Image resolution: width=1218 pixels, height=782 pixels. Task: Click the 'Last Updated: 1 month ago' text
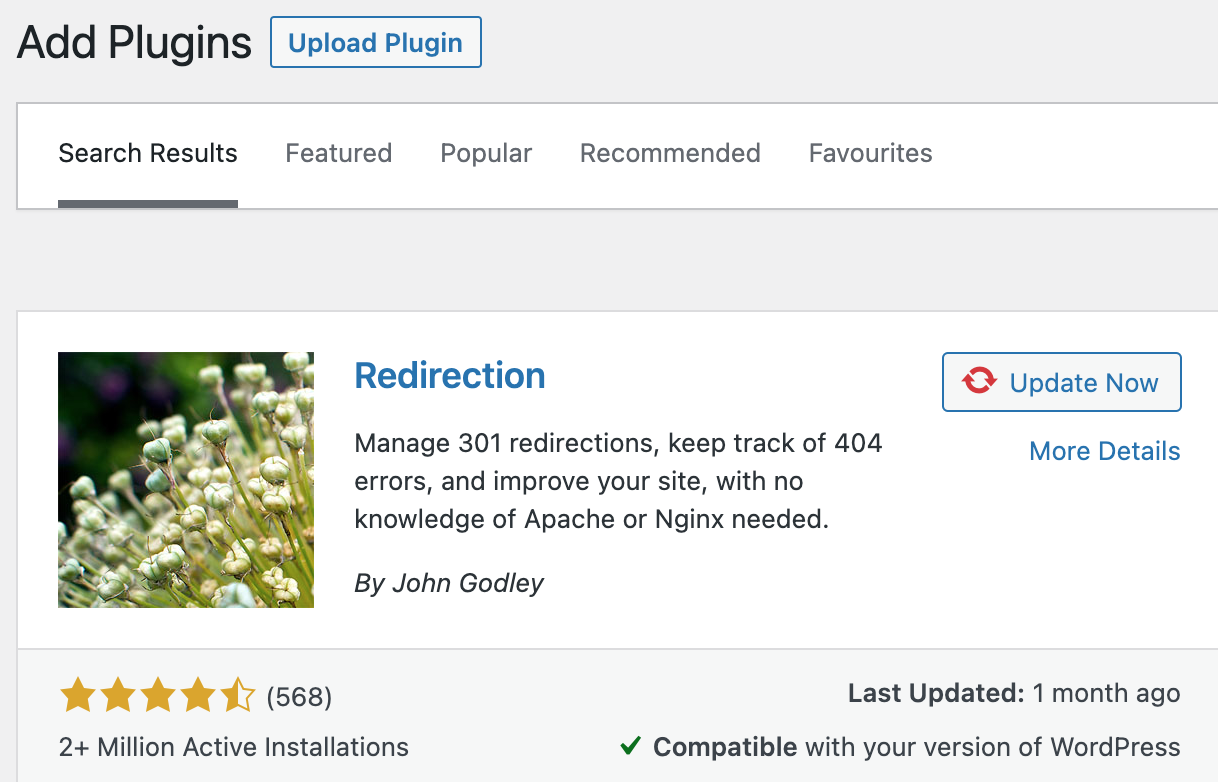click(x=1014, y=693)
